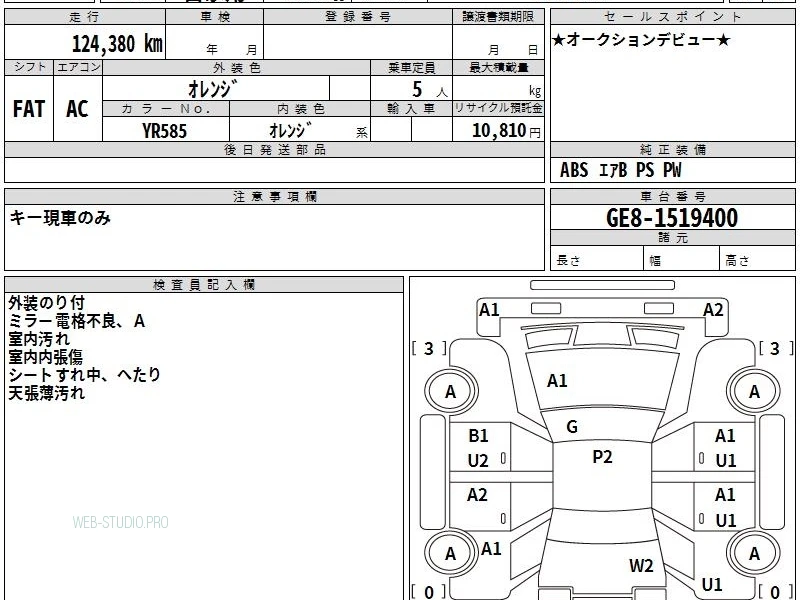
Task: Click the mileage value 124,380 km
Action: pos(117,44)
